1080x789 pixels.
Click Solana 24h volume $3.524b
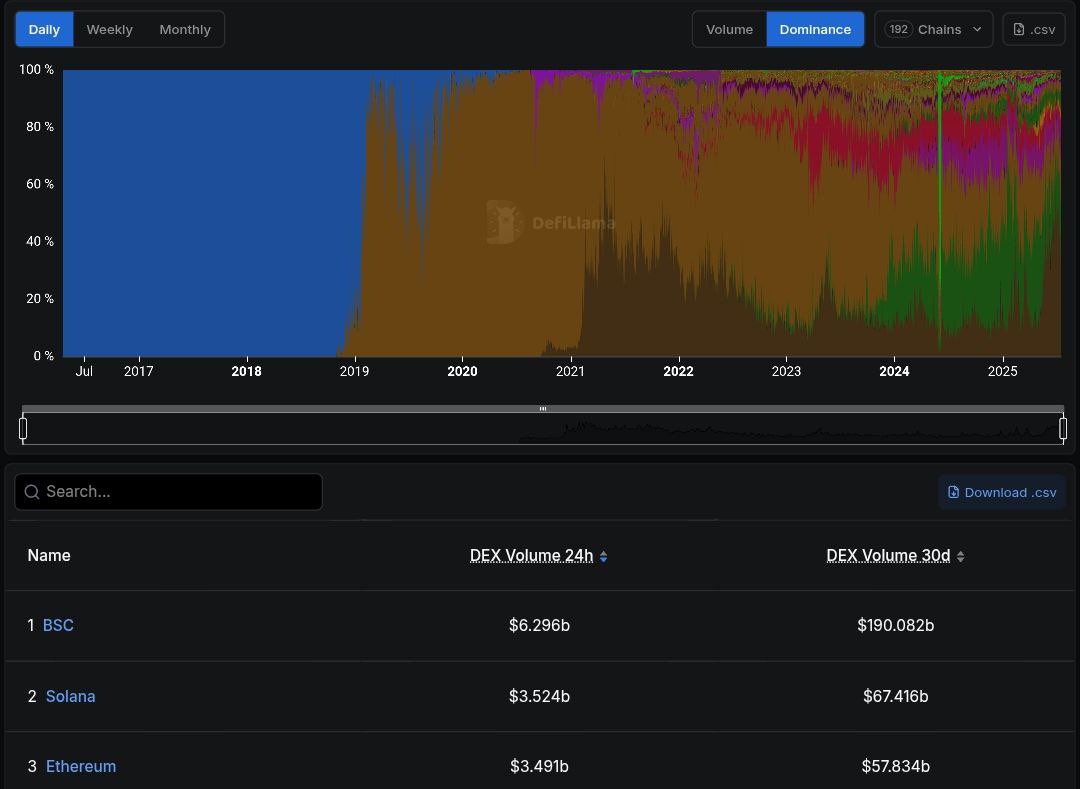click(x=539, y=696)
